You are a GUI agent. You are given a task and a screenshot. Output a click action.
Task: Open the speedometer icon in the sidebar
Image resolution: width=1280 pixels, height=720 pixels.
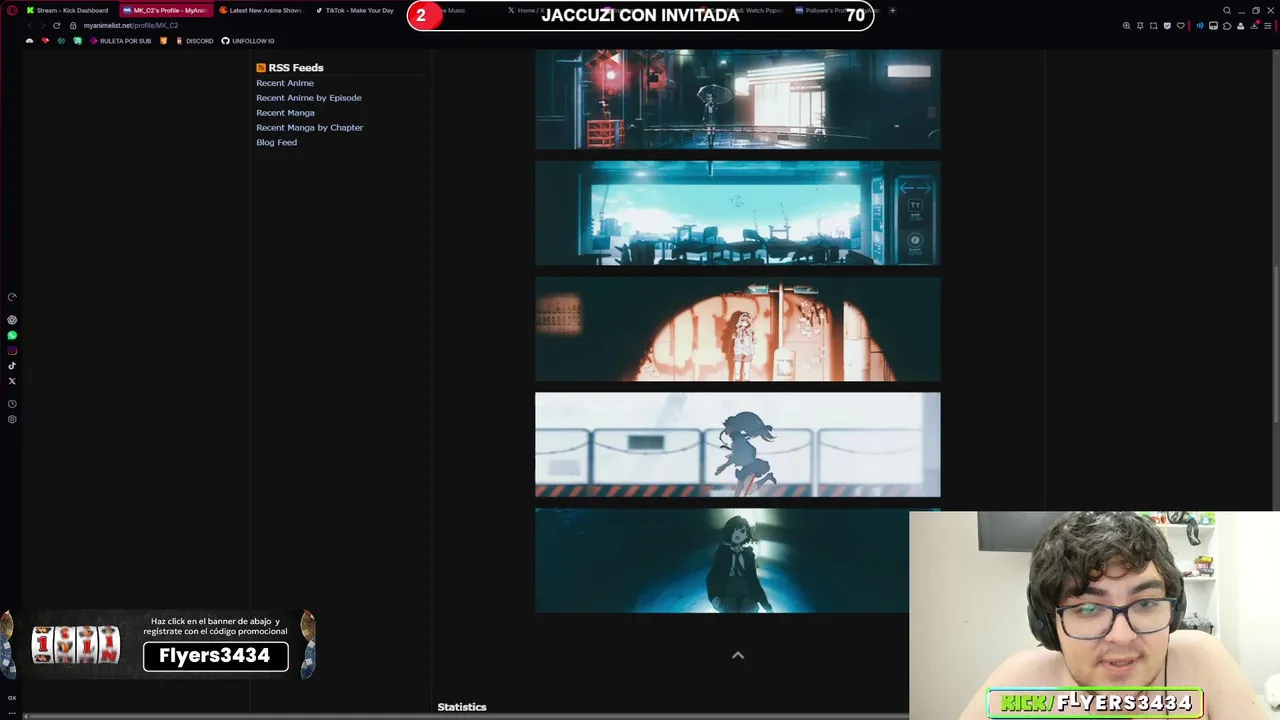tap(12, 297)
